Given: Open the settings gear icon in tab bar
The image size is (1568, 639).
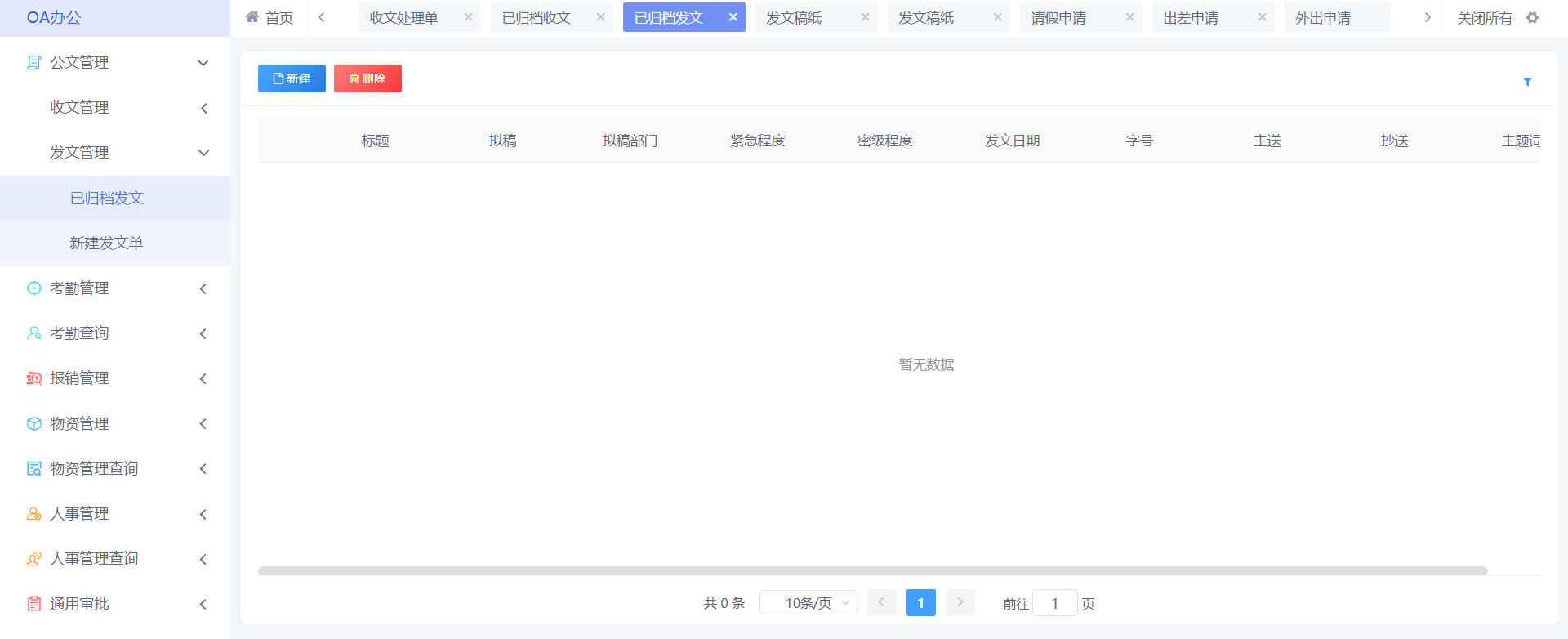Looking at the screenshot, I should coord(1532,18).
